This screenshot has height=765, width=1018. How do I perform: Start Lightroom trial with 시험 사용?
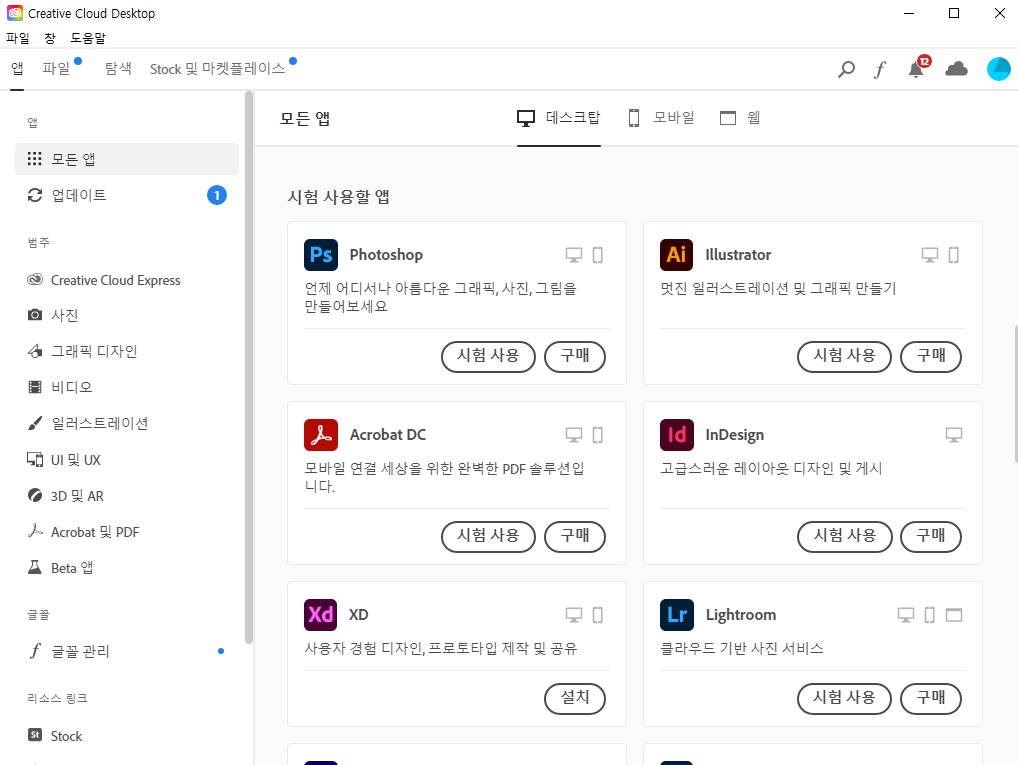point(844,699)
